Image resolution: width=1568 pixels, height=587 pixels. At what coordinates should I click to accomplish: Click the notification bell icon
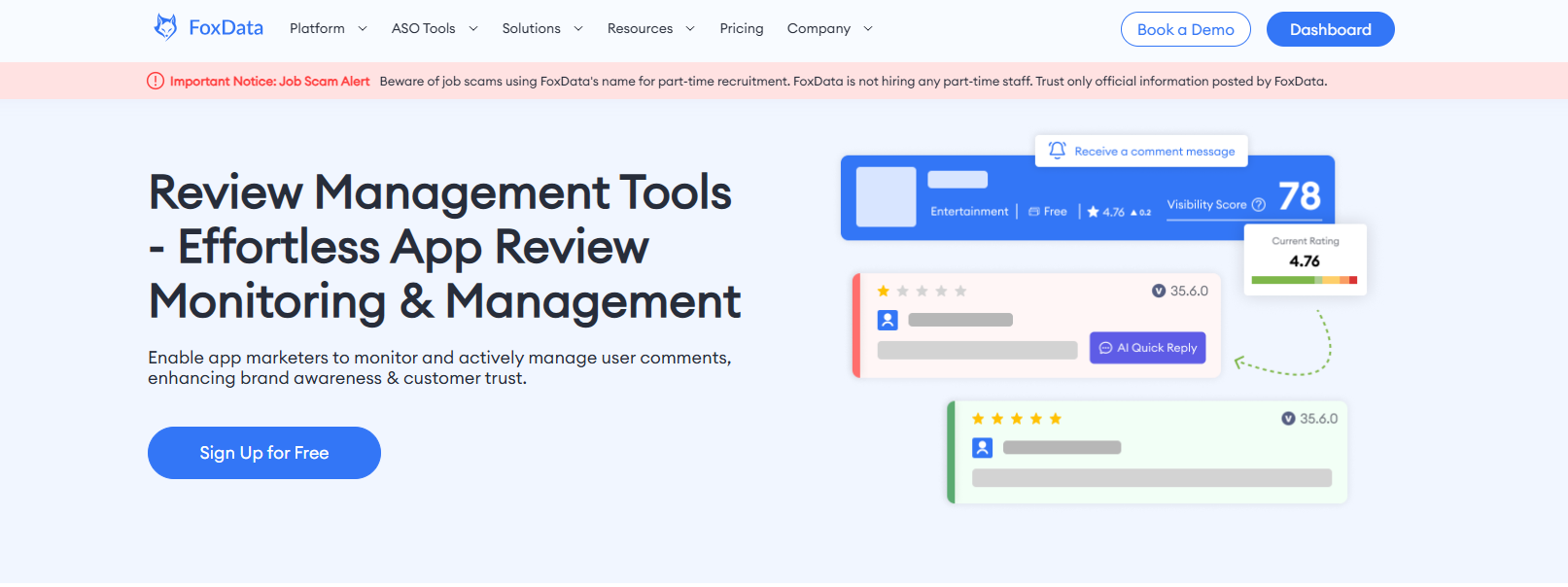tap(1057, 151)
